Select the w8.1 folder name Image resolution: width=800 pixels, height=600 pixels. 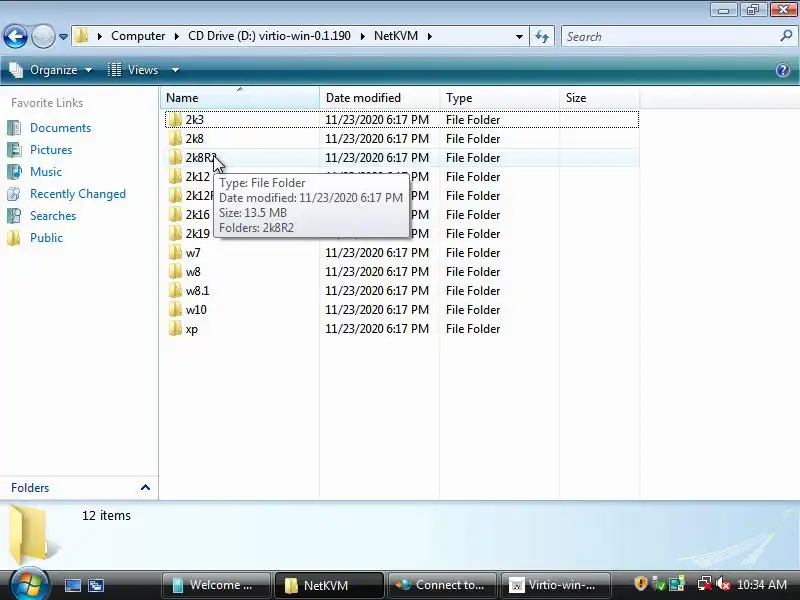tap(197, 291)
